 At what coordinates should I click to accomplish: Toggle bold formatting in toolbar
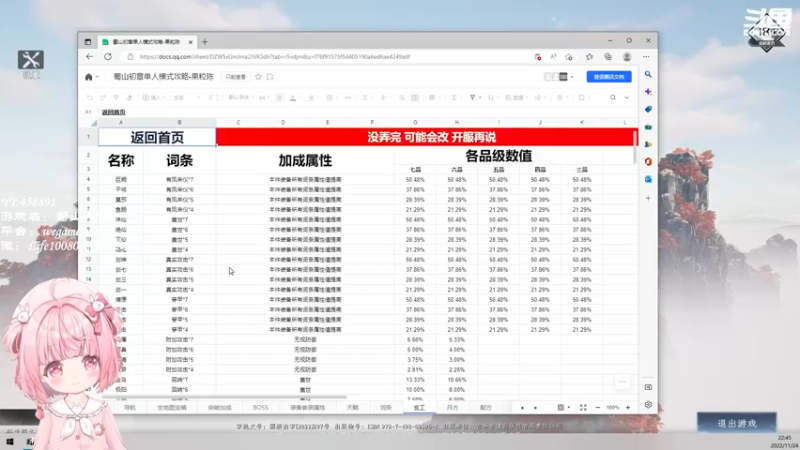coord(279,97)
